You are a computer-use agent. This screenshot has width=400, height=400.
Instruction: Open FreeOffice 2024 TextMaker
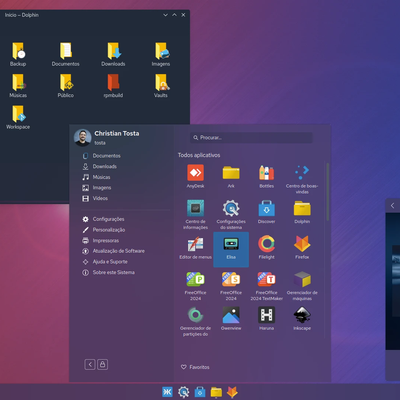267,285
